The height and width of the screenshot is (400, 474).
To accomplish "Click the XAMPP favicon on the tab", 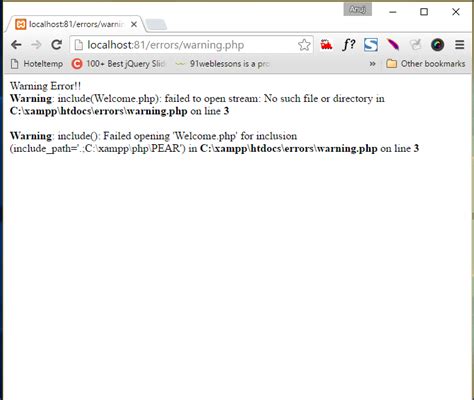I will pos(21,24).
